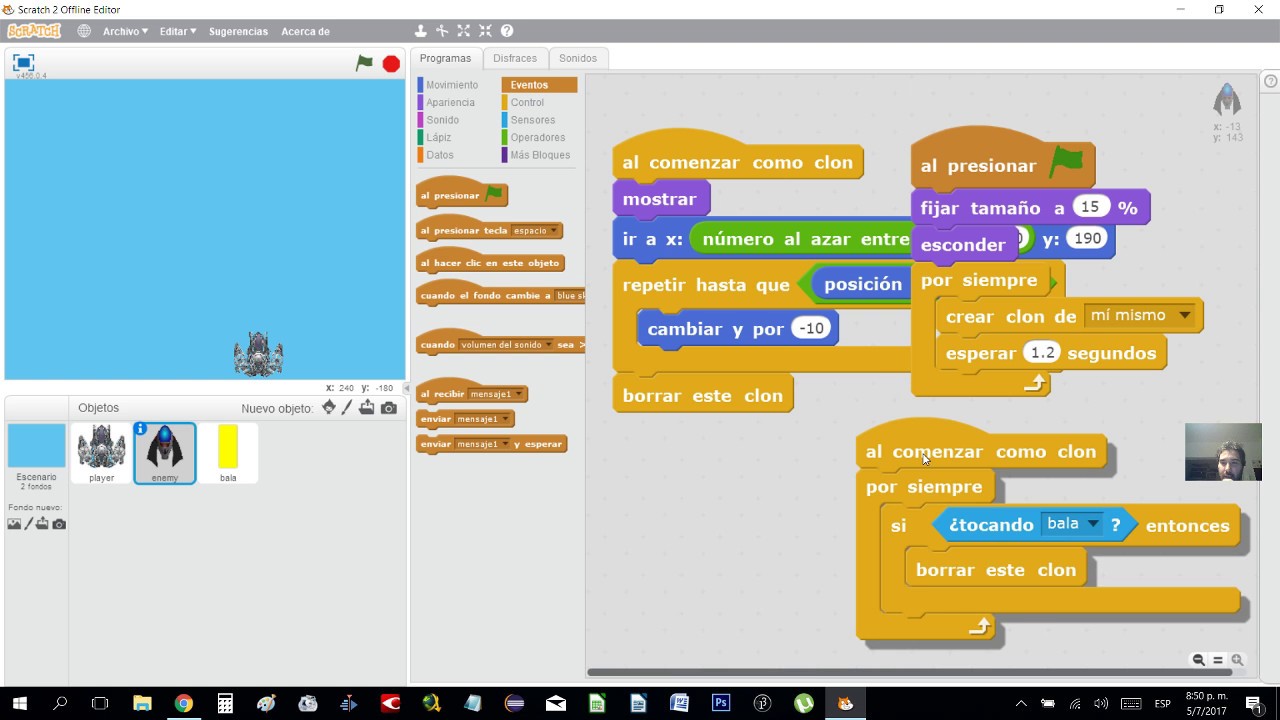Paint new sprite with brush icon
Viewport: 1280px width, 720px height.
coord(347,407)
